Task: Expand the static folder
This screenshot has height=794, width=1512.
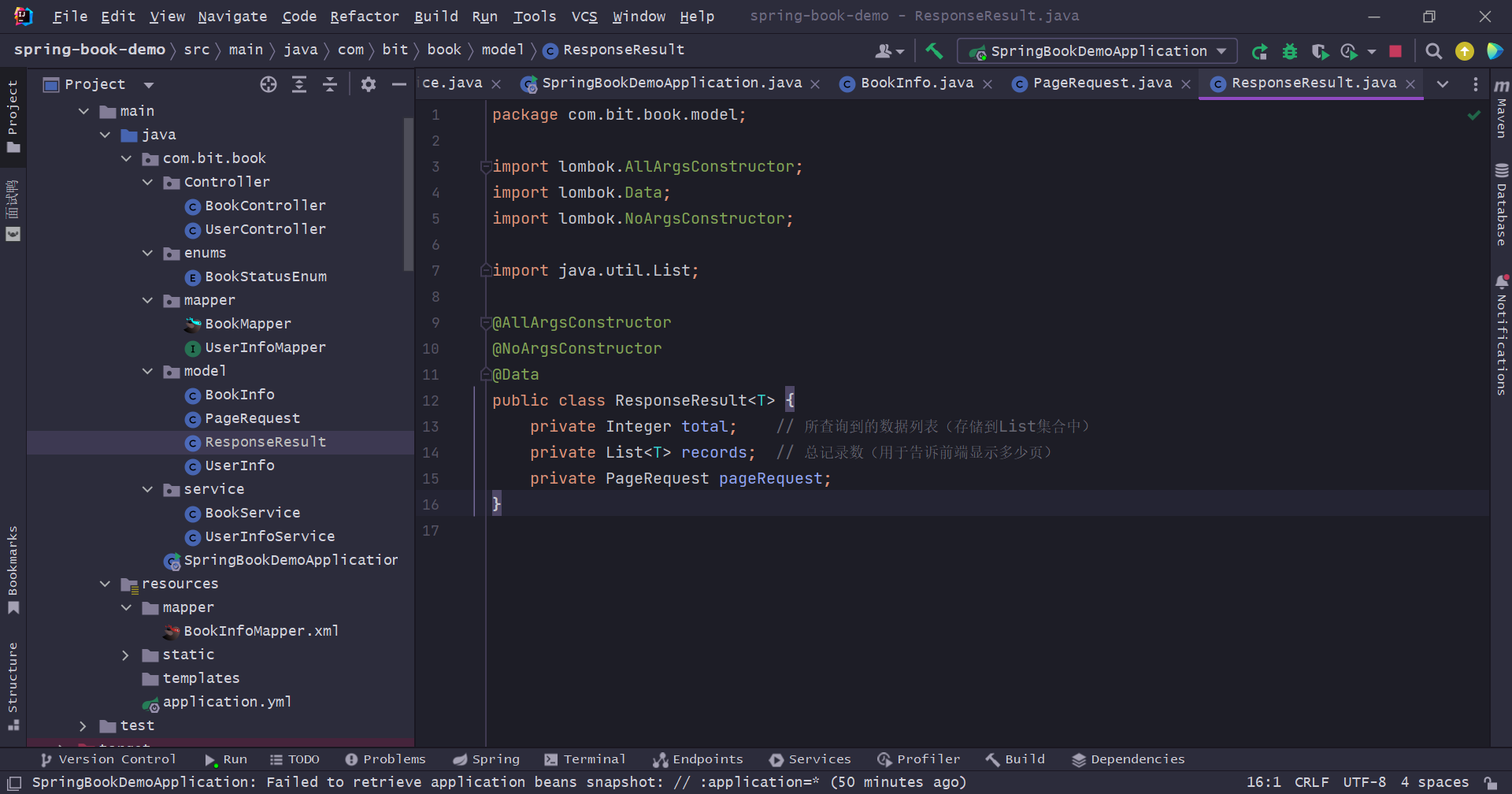Action: (126, 655)
